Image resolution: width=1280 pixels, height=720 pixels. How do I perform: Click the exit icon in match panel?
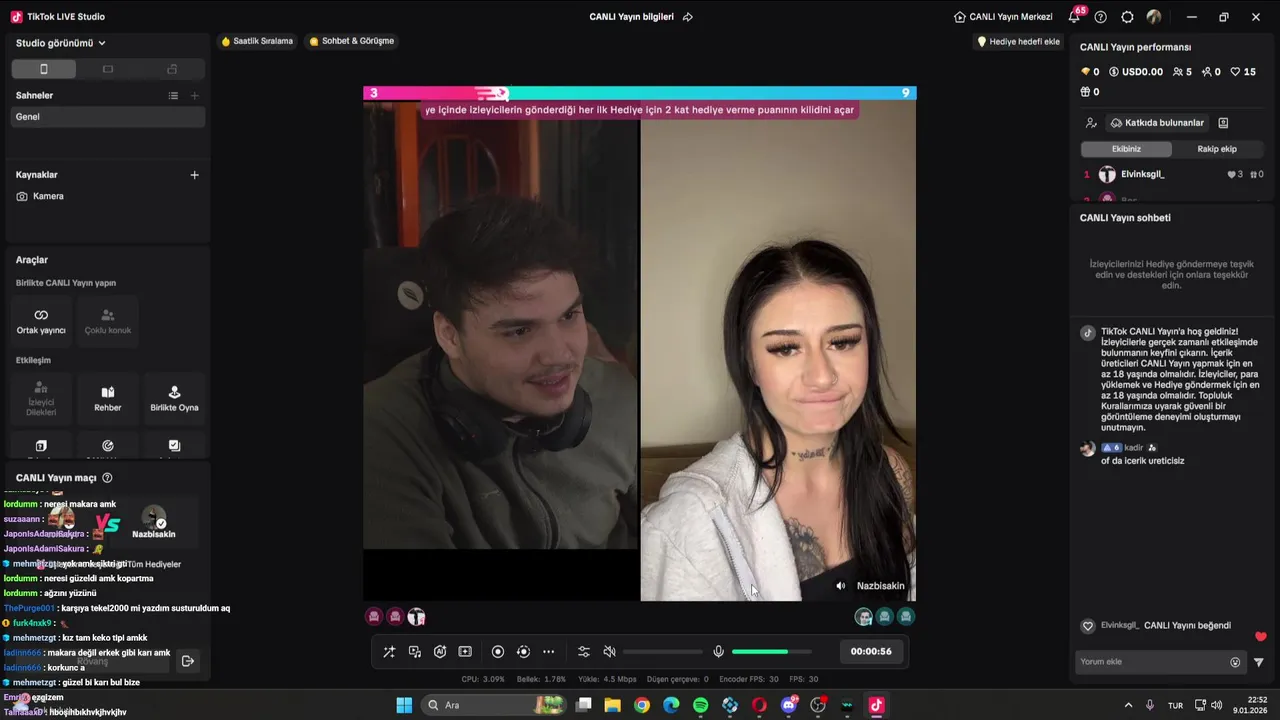[187, 661]
